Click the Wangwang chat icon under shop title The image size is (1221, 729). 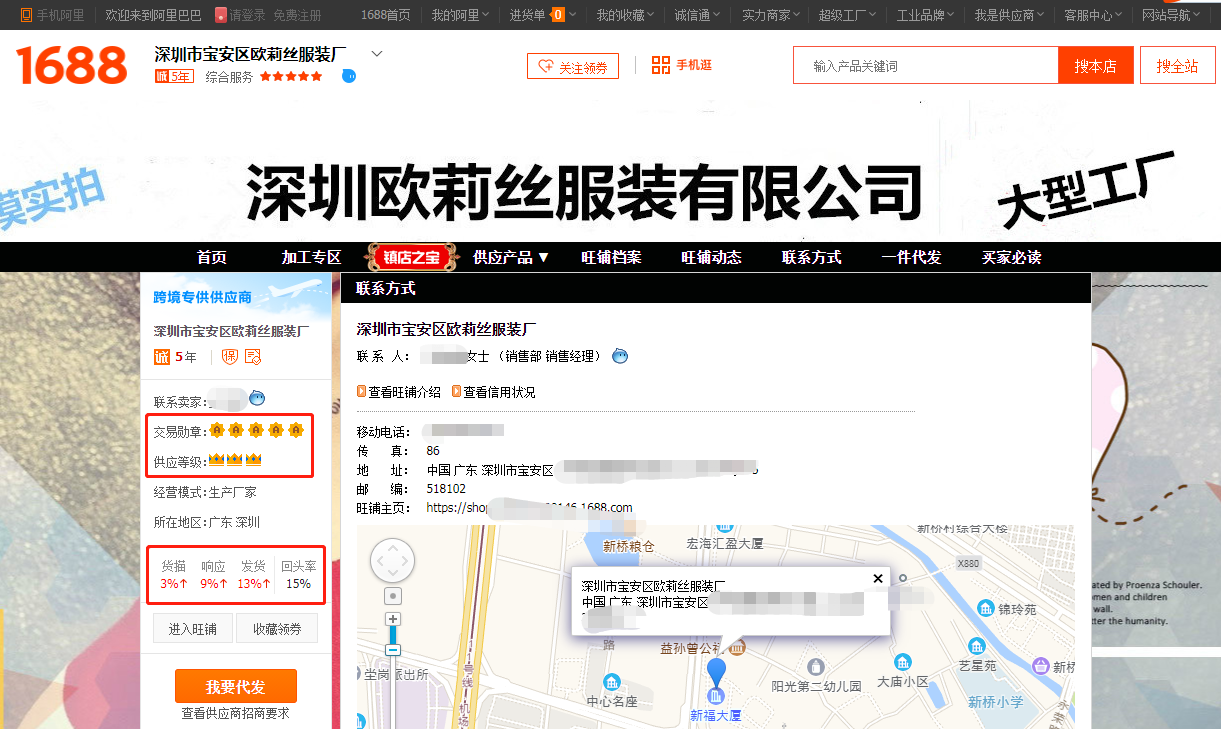348,76
